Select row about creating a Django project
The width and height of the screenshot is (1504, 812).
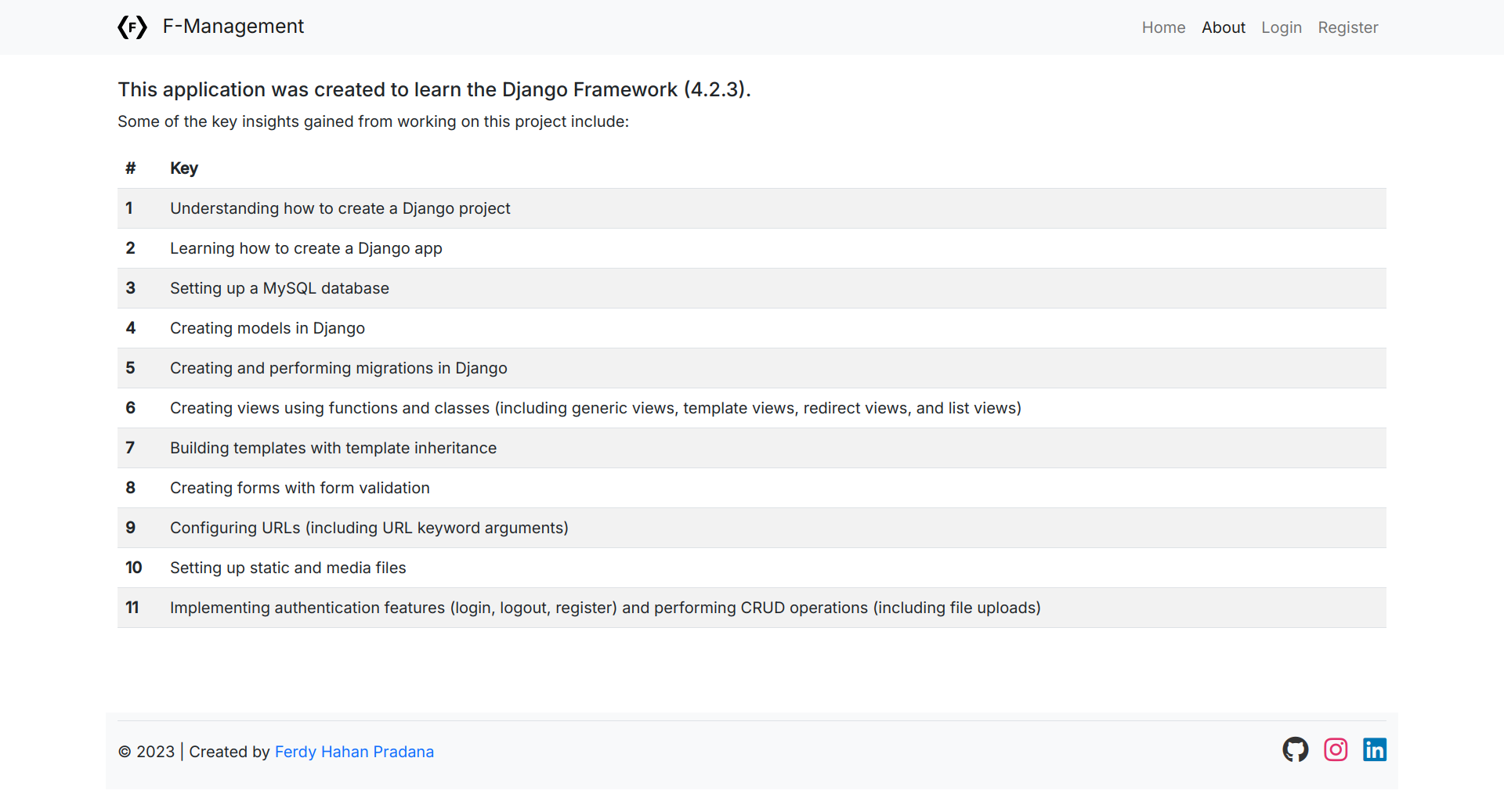tap(340, 208)
